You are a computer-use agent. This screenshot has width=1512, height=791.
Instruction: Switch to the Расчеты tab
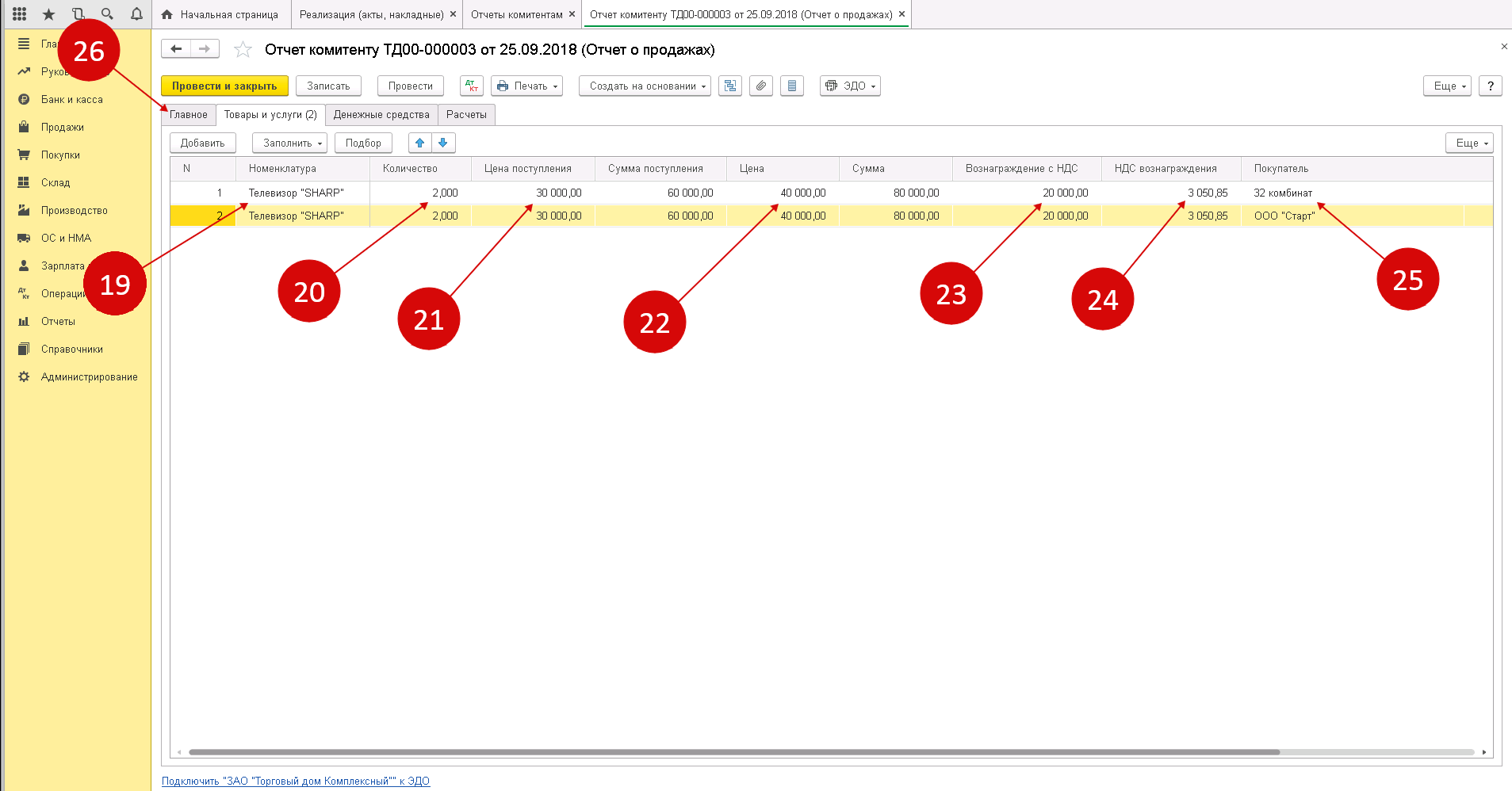click(x=466, y=115)
